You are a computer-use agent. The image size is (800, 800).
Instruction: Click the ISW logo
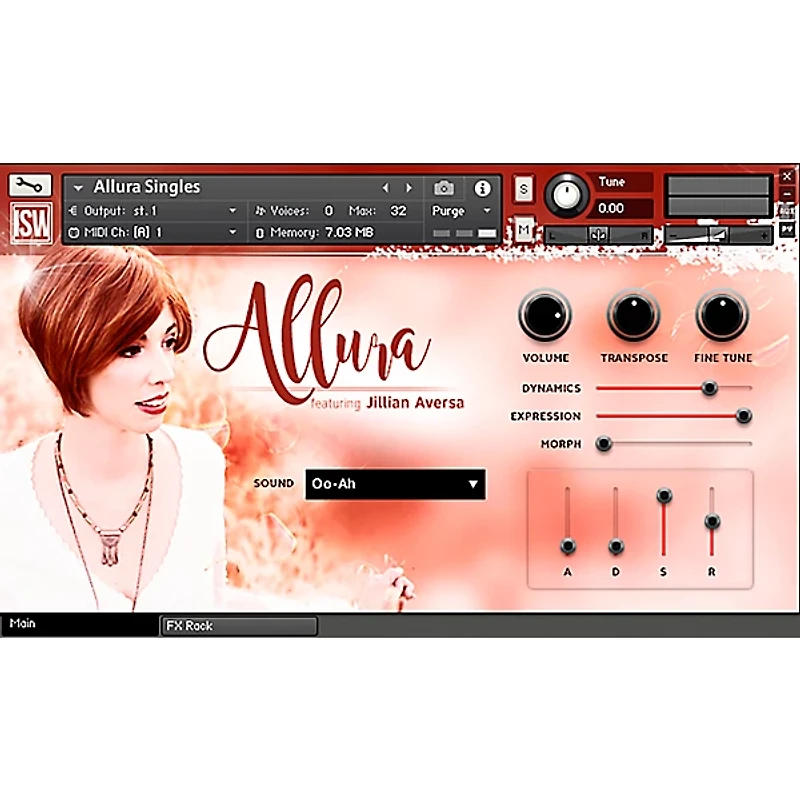(x=32, y=223)
